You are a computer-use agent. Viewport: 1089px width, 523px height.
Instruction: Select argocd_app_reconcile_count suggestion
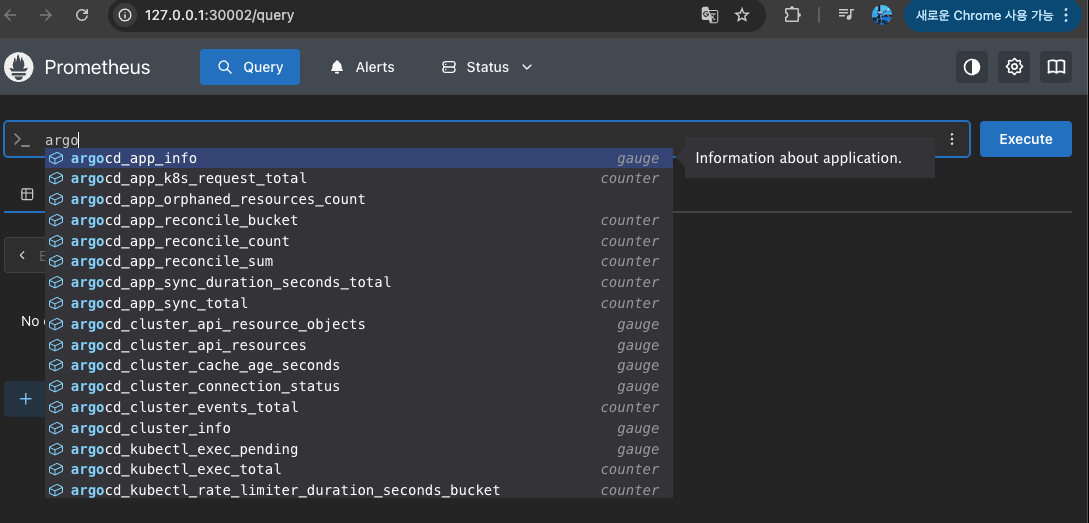click(x=359, y=241)
